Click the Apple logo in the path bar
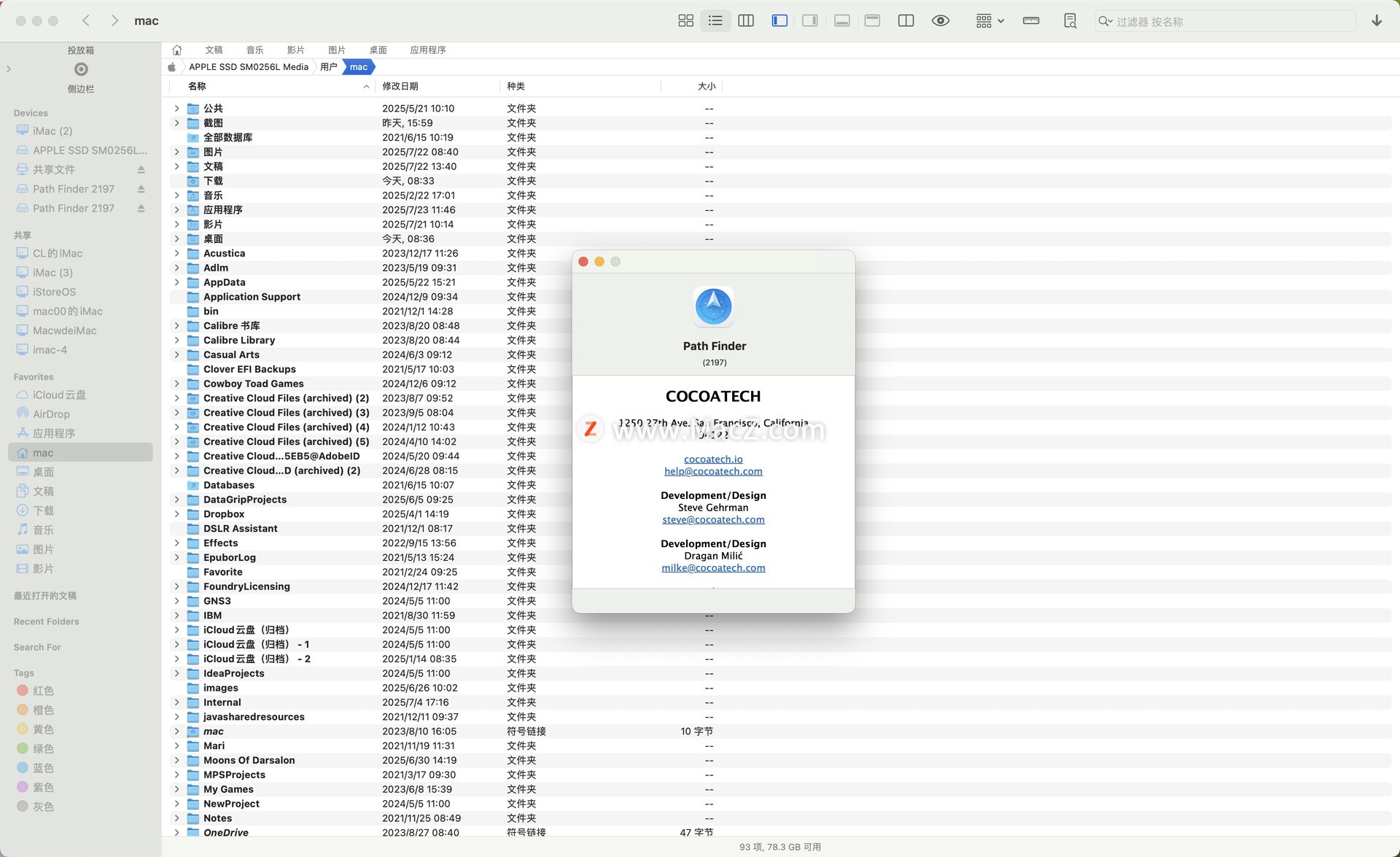1400x857 pixels. pos(172,66)
